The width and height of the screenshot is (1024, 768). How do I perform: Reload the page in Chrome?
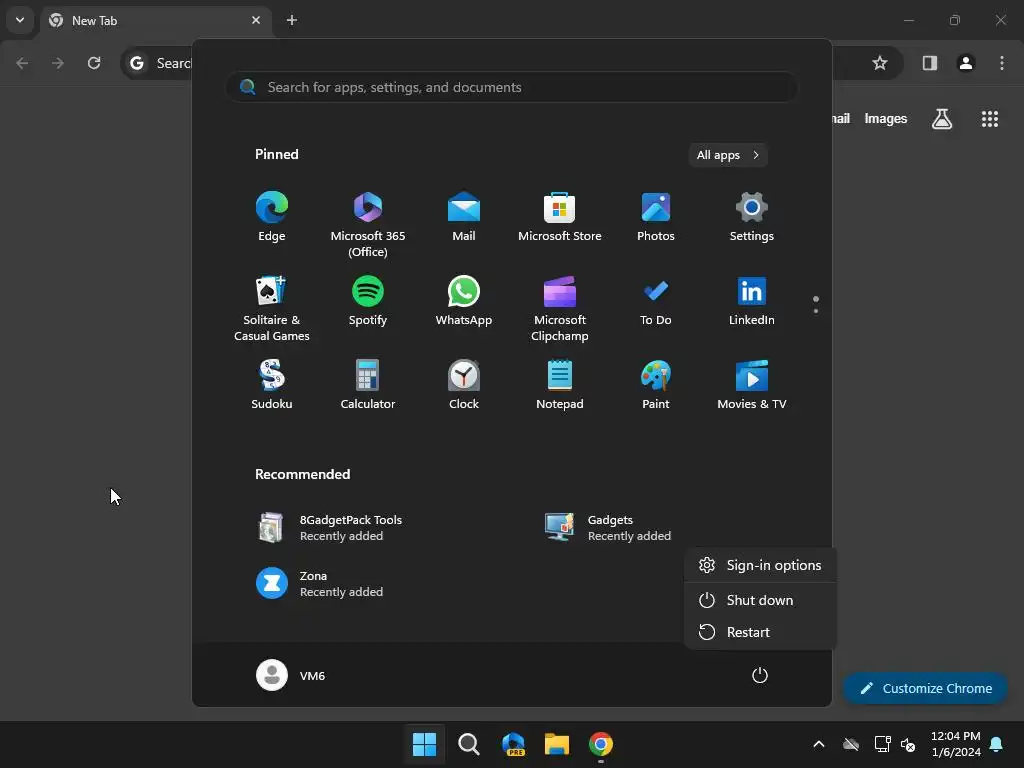point(94,63)
